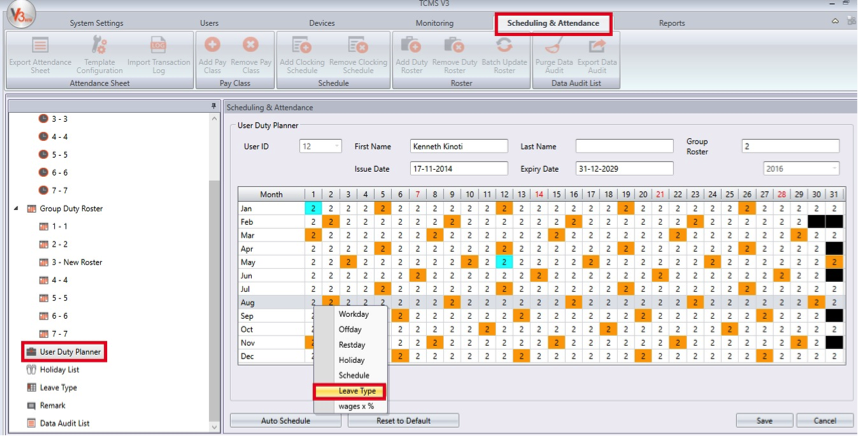Viewport: 858px width, 436px height.
Task: Open group roster 7 - 7
Action: tap(53, 334)
